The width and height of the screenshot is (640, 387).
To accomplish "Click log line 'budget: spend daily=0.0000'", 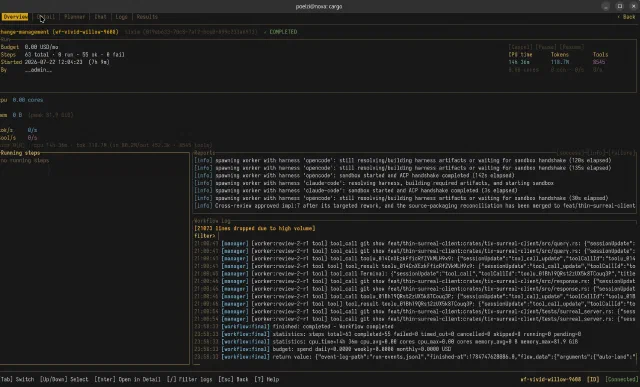I will 323,349.
